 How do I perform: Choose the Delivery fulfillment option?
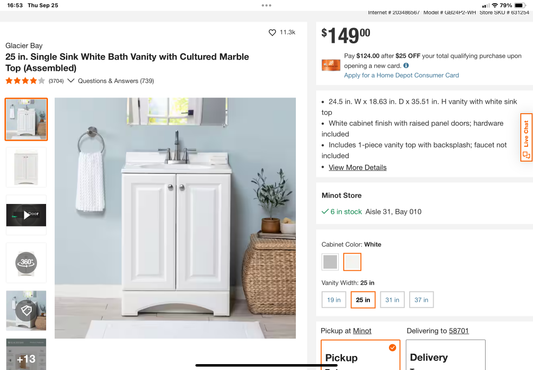click(446, 355)
